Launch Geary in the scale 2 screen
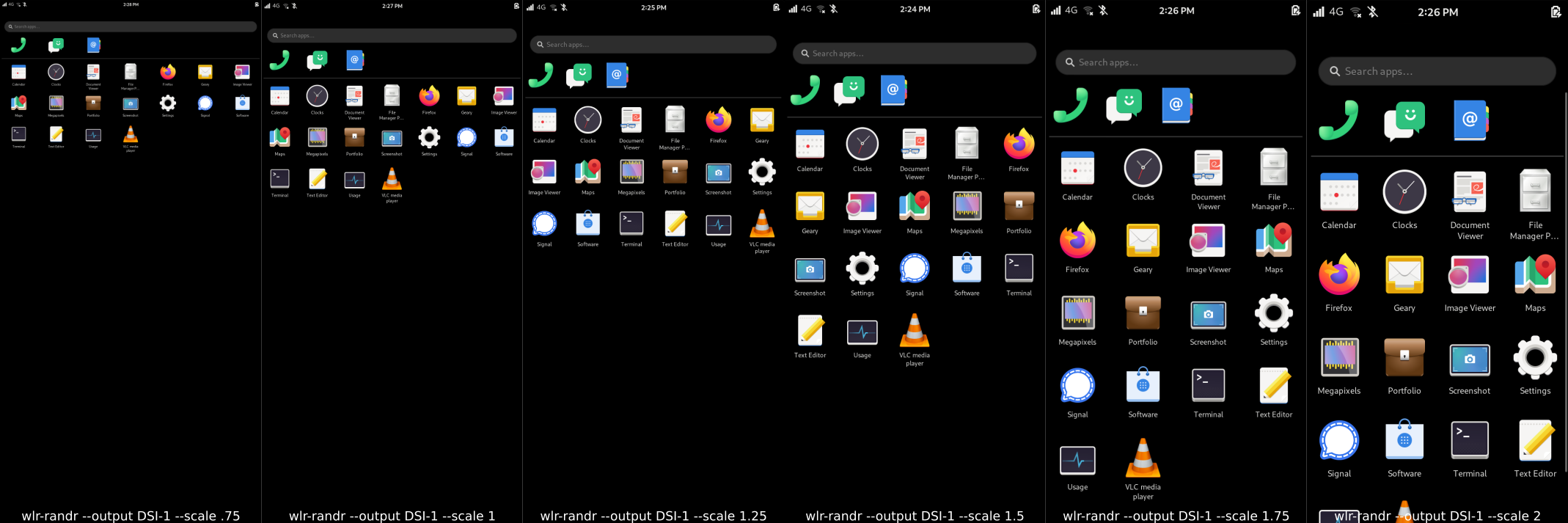The height and width of the screenshot is (523, 1568). click(x=1404, y=276)
